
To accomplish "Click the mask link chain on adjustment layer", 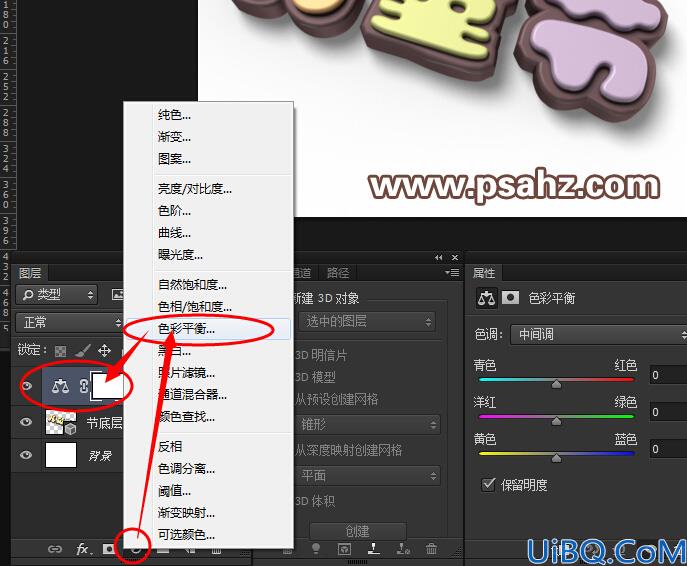I will [84, 386].
